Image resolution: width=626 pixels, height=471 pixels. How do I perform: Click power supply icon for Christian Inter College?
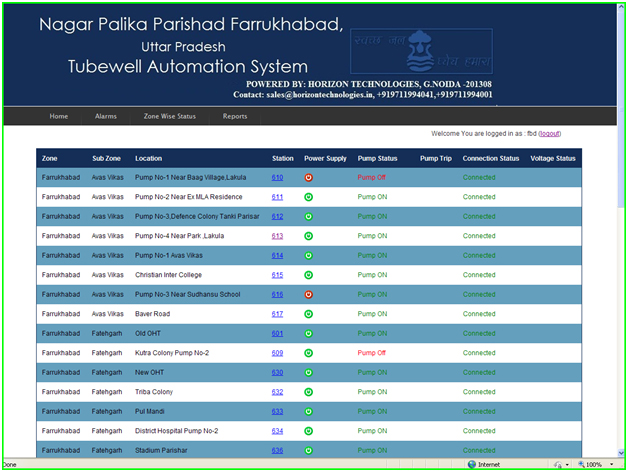click(308, 275)
